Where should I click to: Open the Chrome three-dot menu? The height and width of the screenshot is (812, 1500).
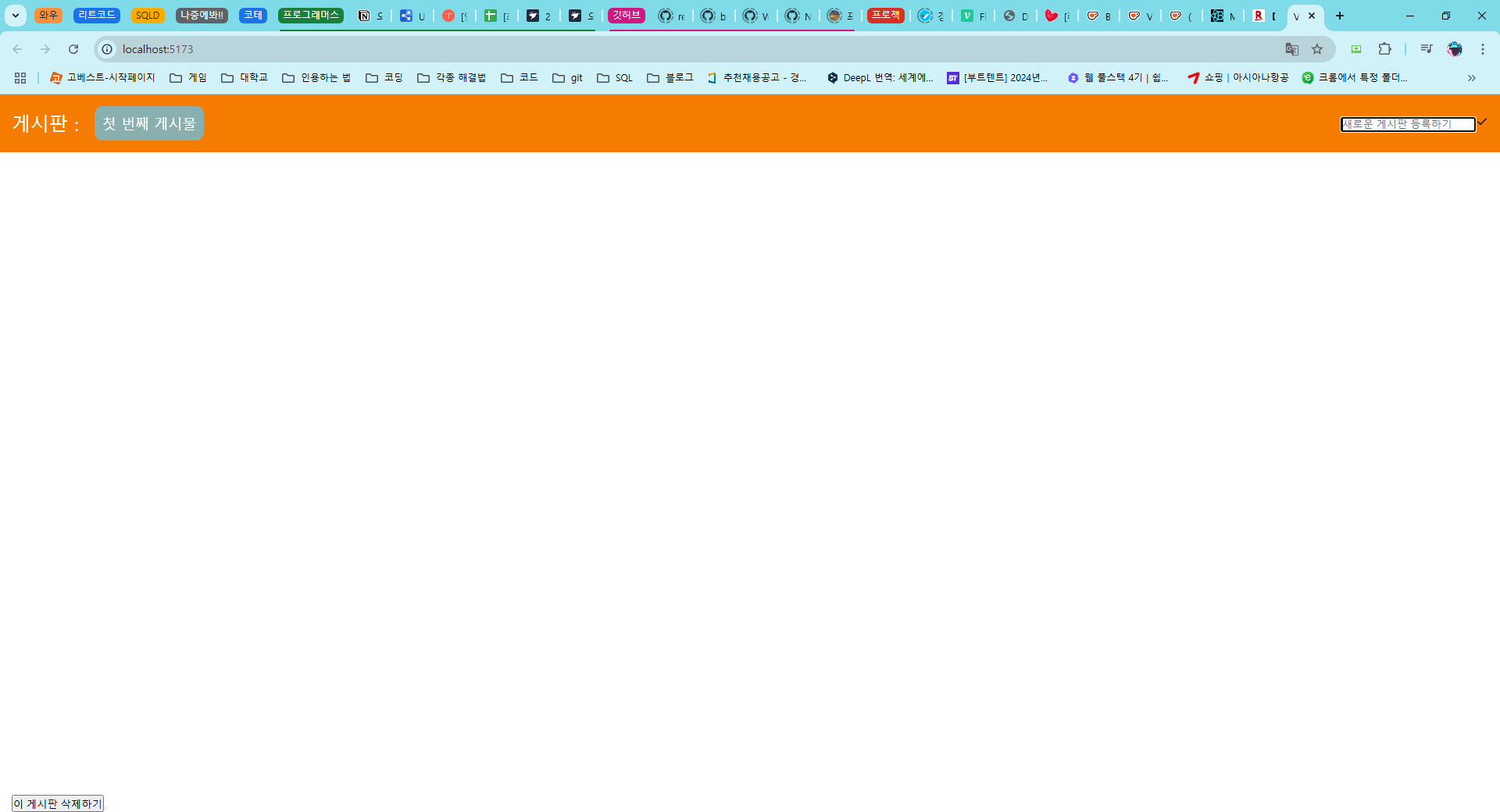point(1483,49)
